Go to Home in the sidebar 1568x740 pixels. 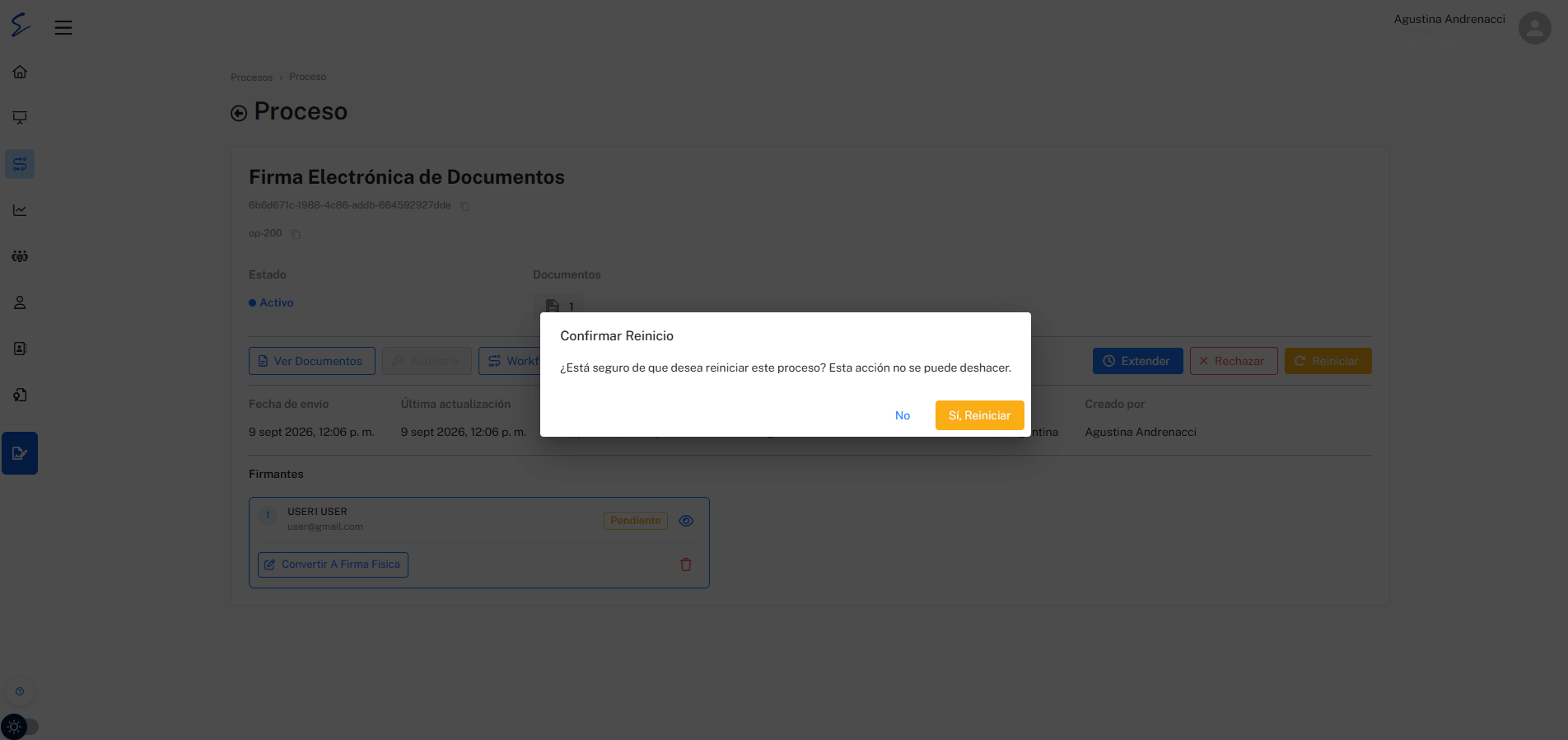[x=20, y=72]
